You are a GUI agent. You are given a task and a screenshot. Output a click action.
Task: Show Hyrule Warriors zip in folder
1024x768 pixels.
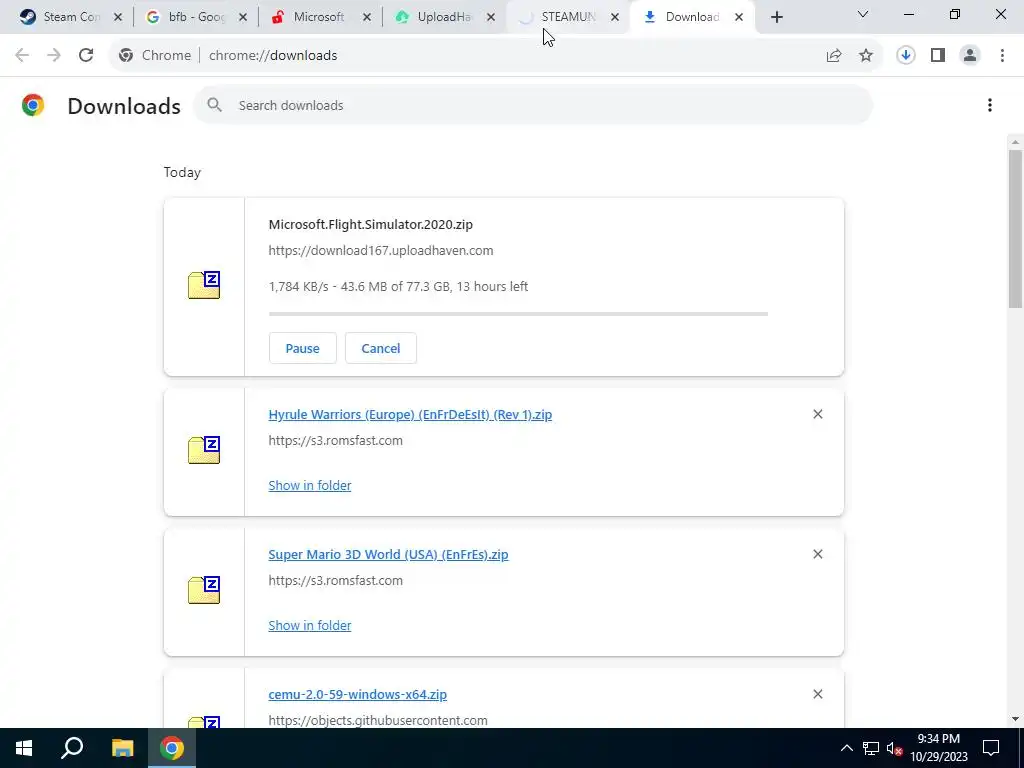[310, 485]
